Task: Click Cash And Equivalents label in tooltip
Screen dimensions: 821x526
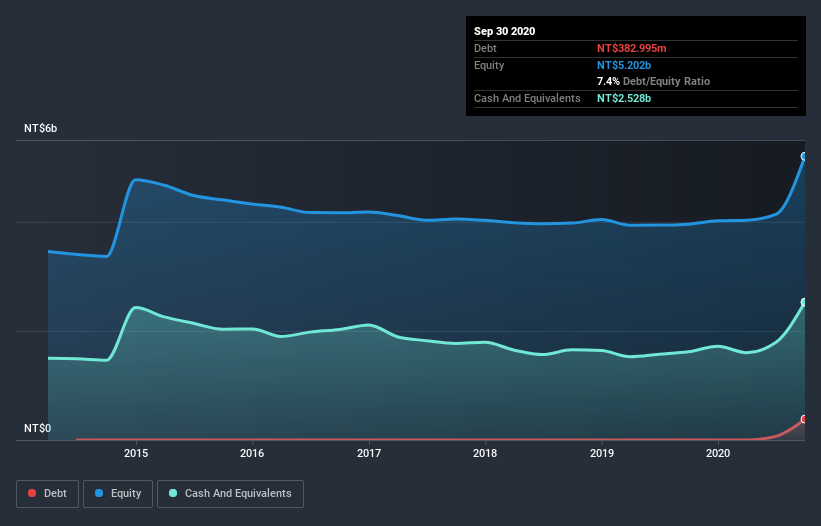Action: click(527, 98)
